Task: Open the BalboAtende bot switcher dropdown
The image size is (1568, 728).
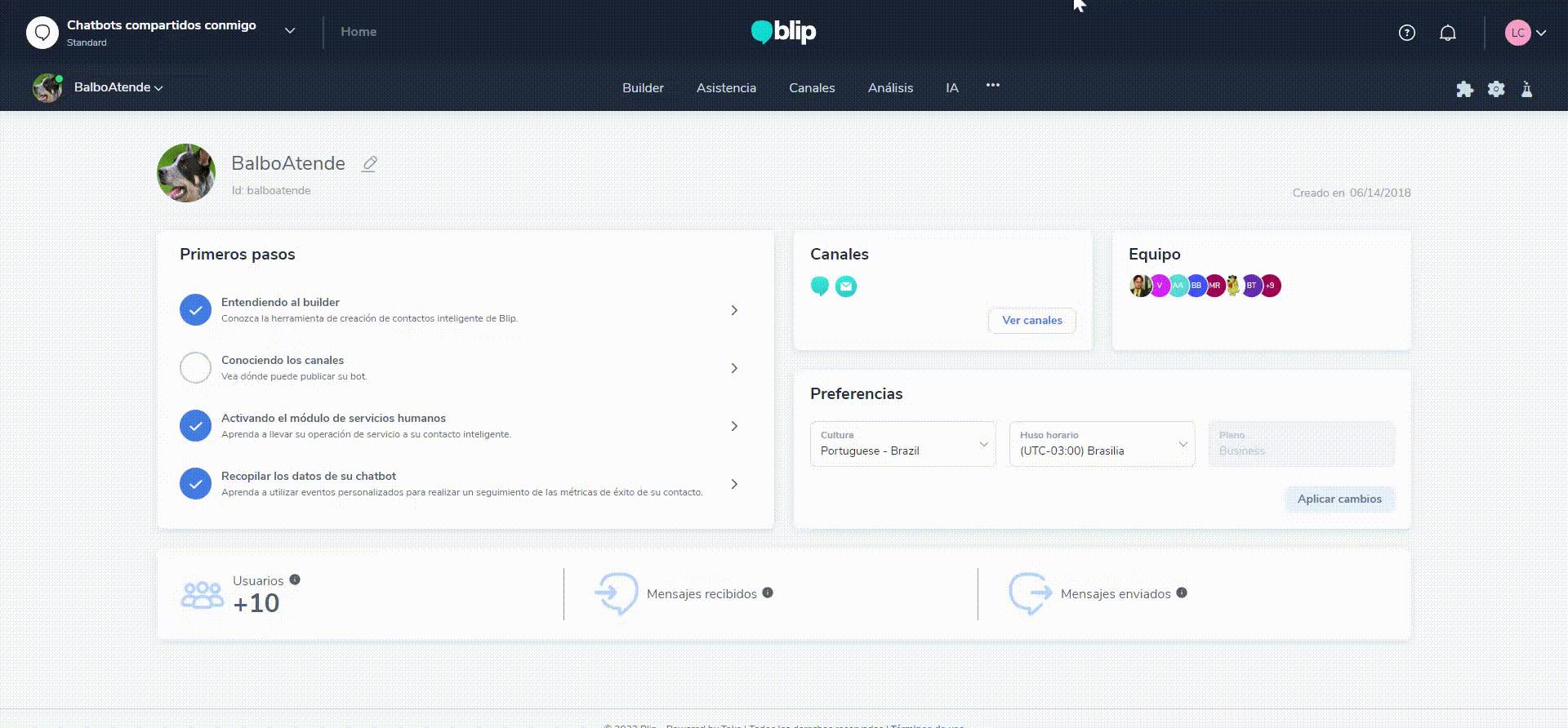Action: 158,88
